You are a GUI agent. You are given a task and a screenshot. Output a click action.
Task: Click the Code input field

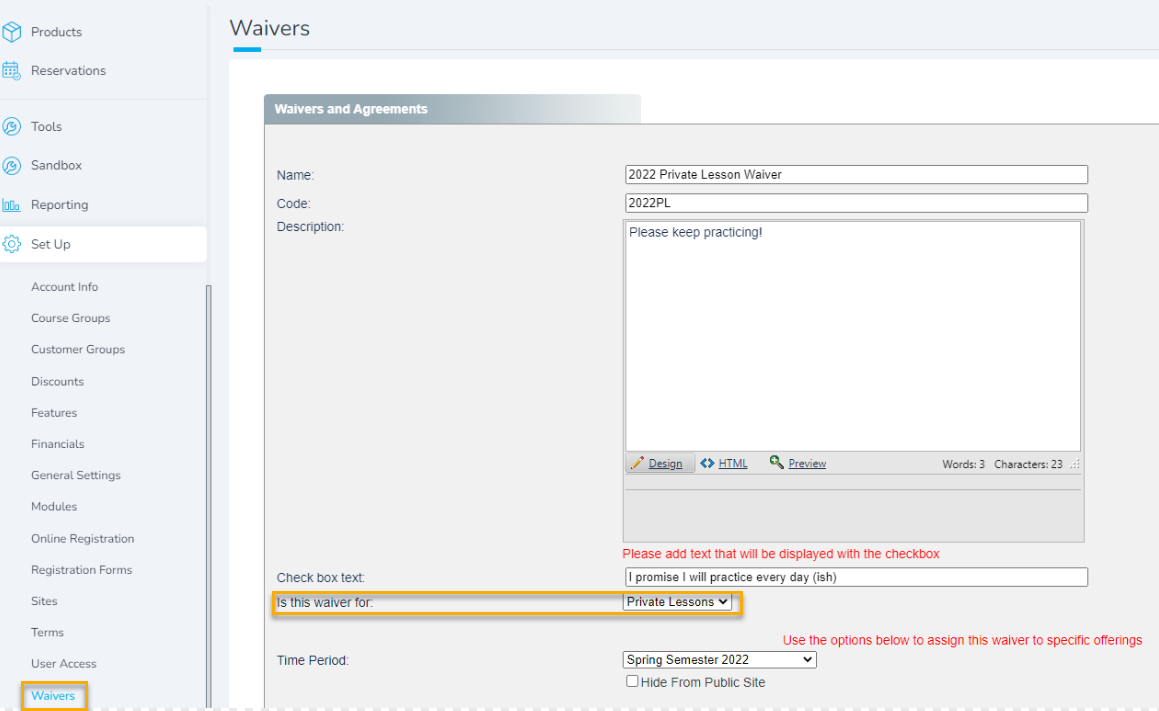tap(856, 203)
